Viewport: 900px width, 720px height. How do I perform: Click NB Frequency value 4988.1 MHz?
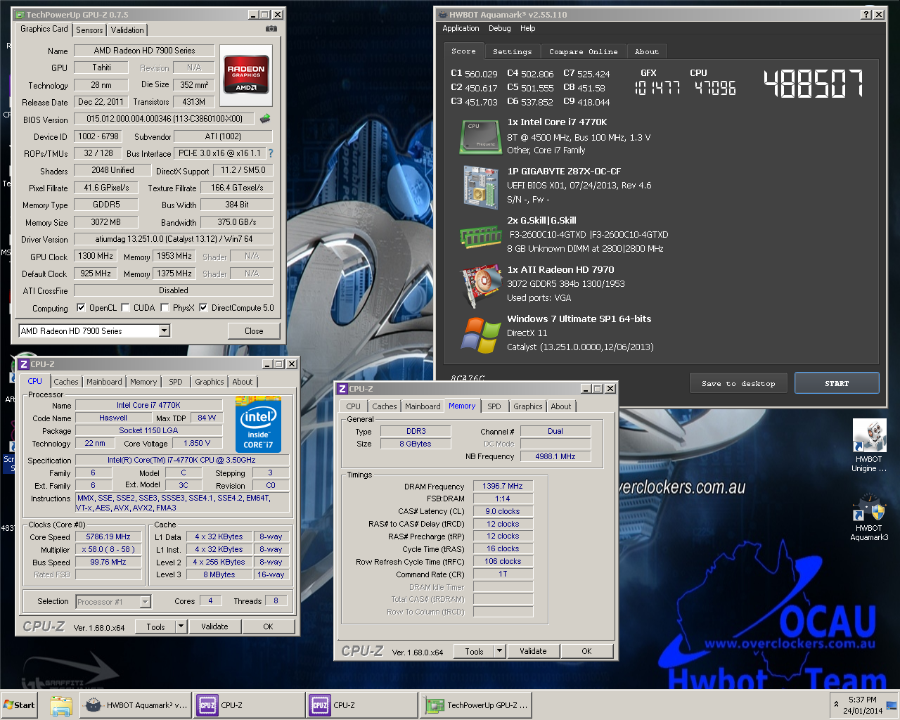pyautogui.click(x=555, y=456)
